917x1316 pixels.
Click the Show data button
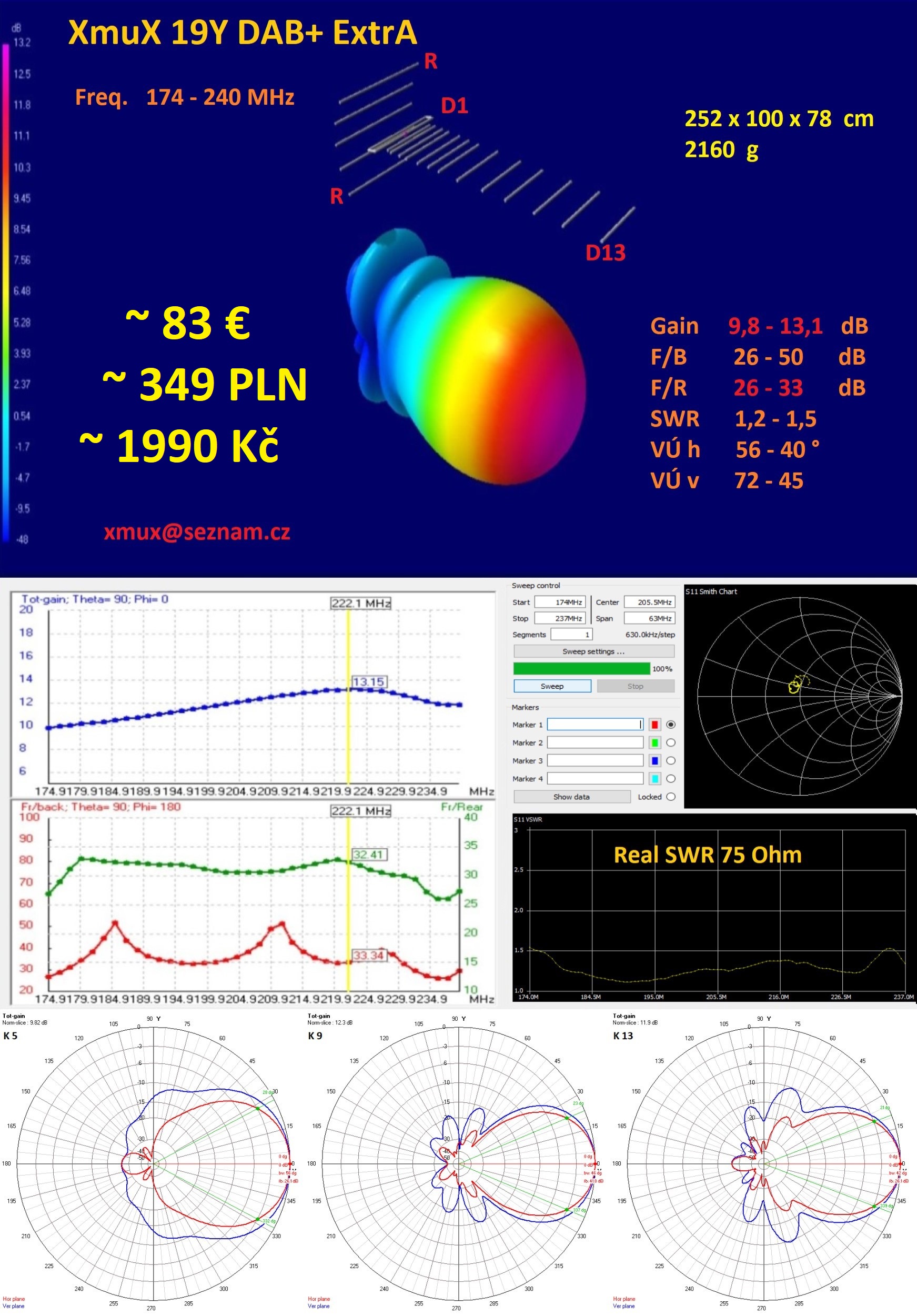pos(572,797)
